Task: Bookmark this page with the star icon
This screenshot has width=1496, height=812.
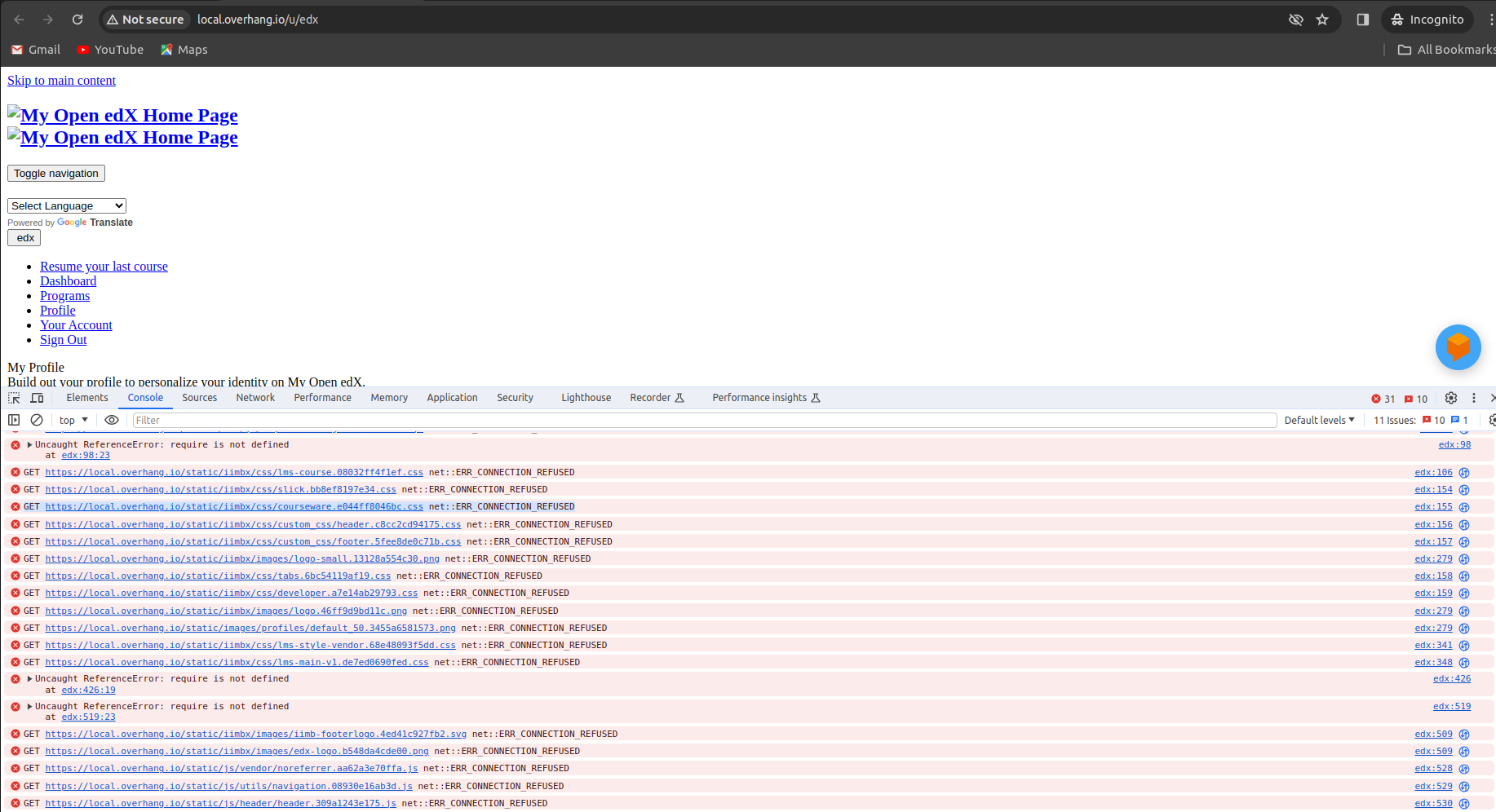Action: tap(1322, 20)
